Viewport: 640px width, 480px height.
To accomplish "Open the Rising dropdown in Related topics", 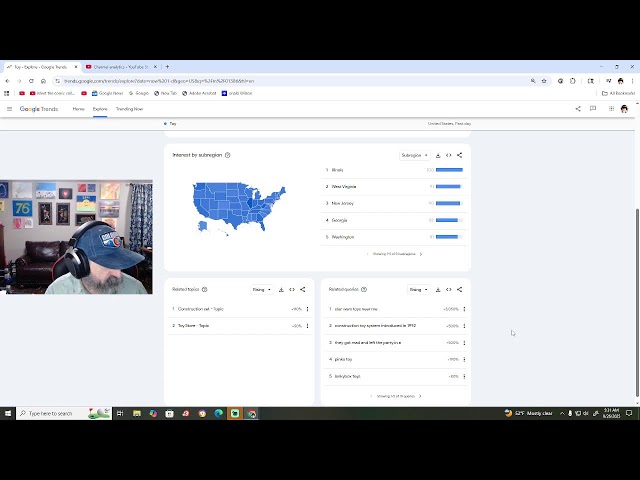I will click(x=261, y=289).
